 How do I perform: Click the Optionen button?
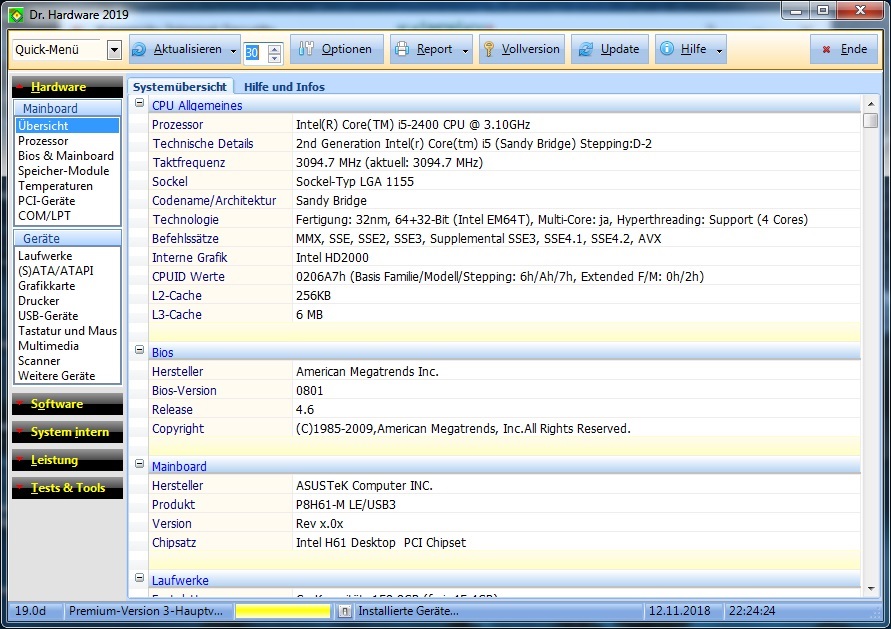pyautogui.click(x=336, y=49)
